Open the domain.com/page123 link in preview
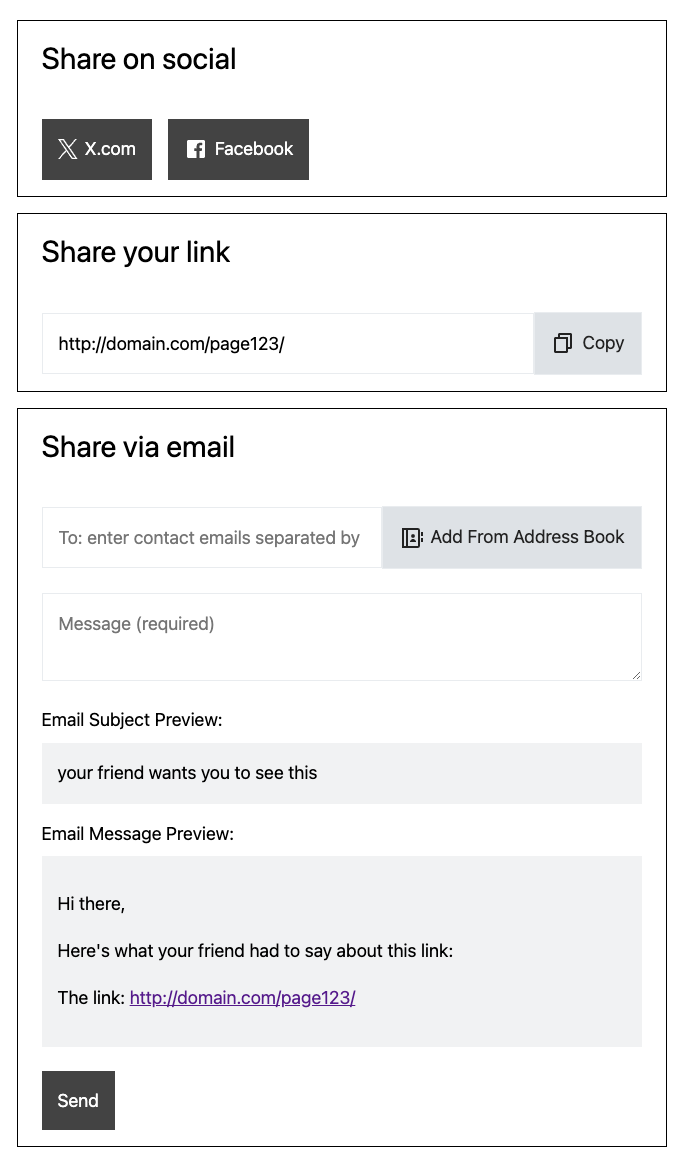 pyautogui.click(x=242, y=998)
